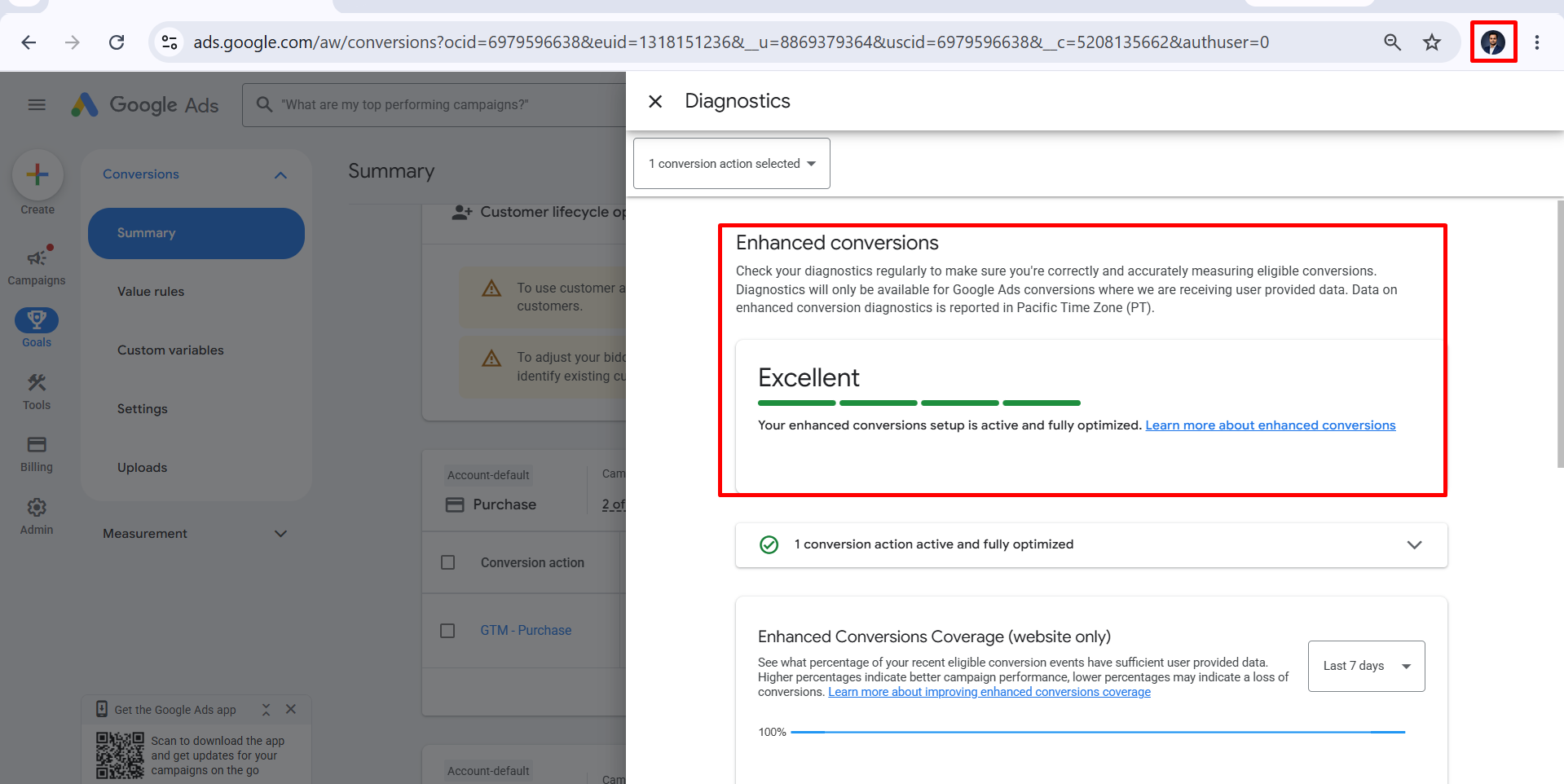
Task: Click the browser forward arrow
Action: pos(73,42)
